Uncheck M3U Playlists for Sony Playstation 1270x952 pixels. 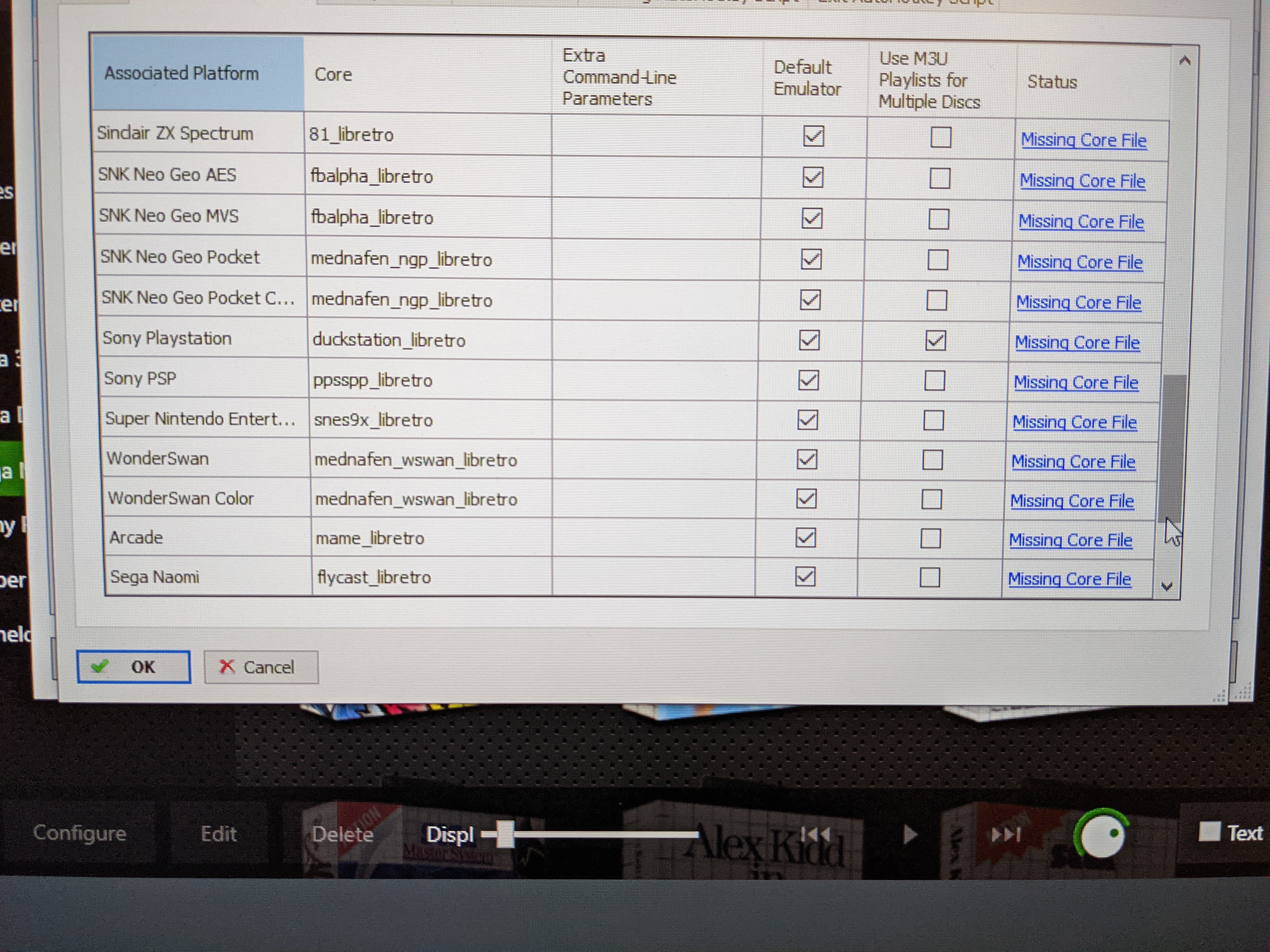935,341
